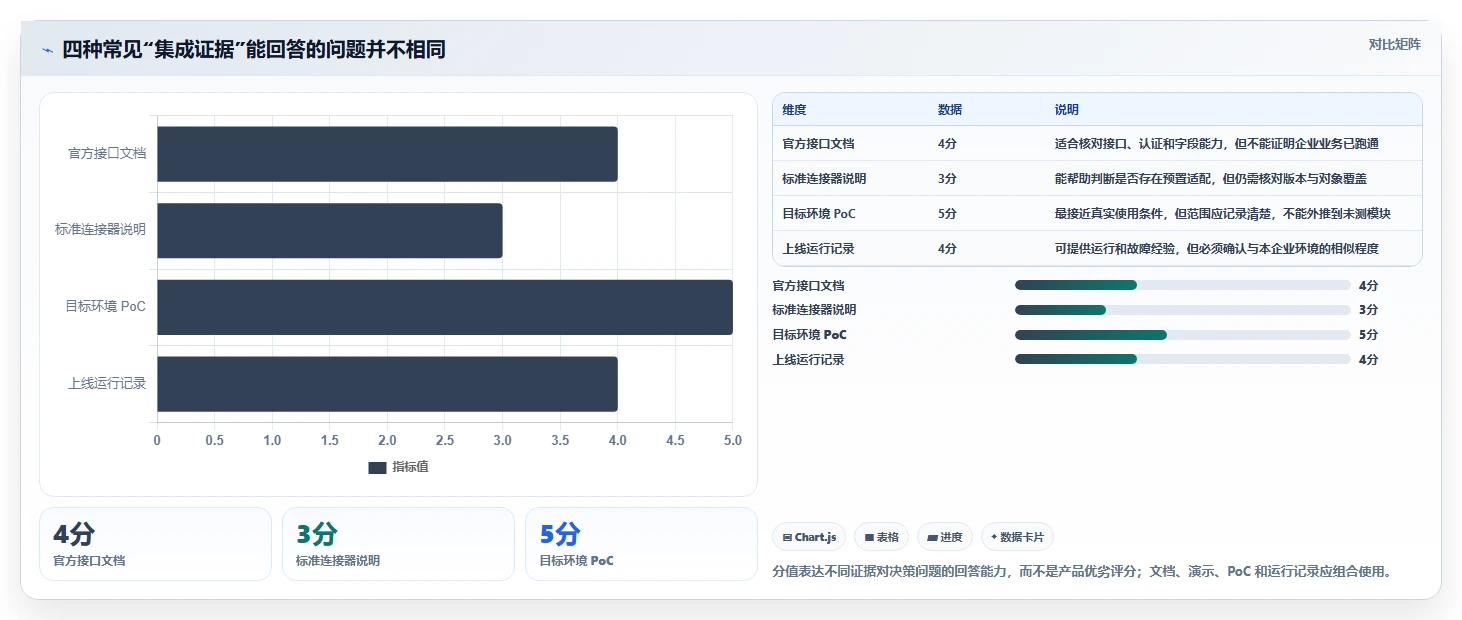Click the 标准连接器说明 chart bar
The width and height of the screenshot is (1462, 620).
[329, 231]
